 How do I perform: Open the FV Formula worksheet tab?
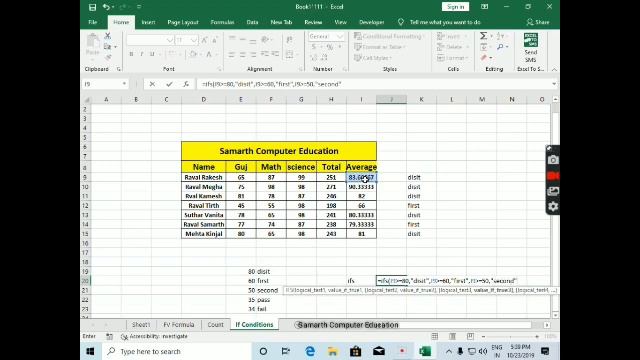click(179, 325)
